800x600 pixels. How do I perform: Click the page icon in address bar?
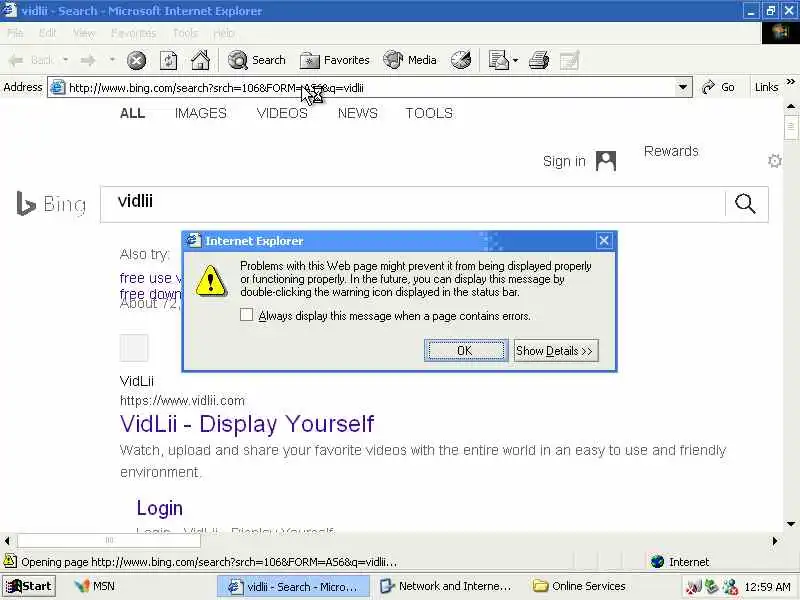pyautogui.click(x=58, y=88)
